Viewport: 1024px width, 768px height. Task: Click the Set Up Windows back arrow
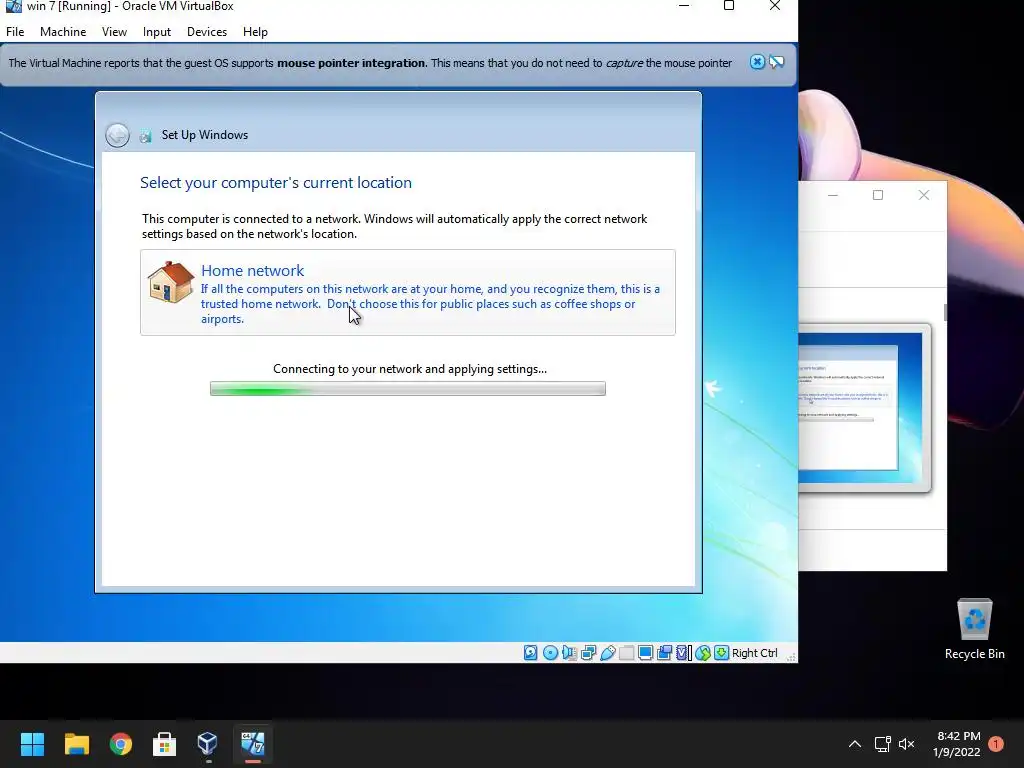118,135
